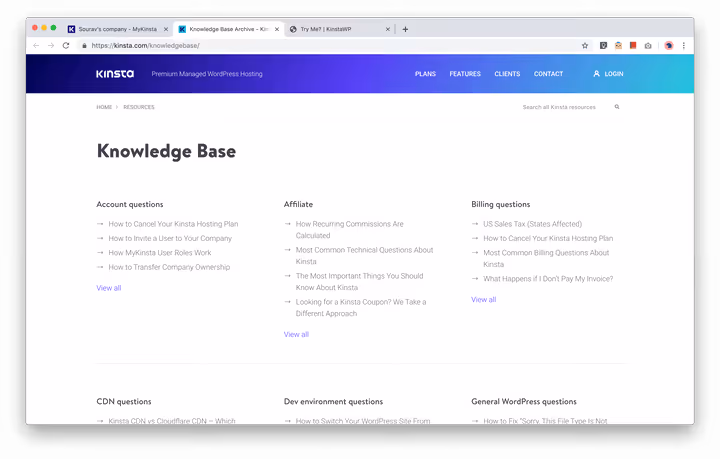Click the Pocket-style extension icon beside the star
Viewport: 720px width, 459px height.
[603, 45]
